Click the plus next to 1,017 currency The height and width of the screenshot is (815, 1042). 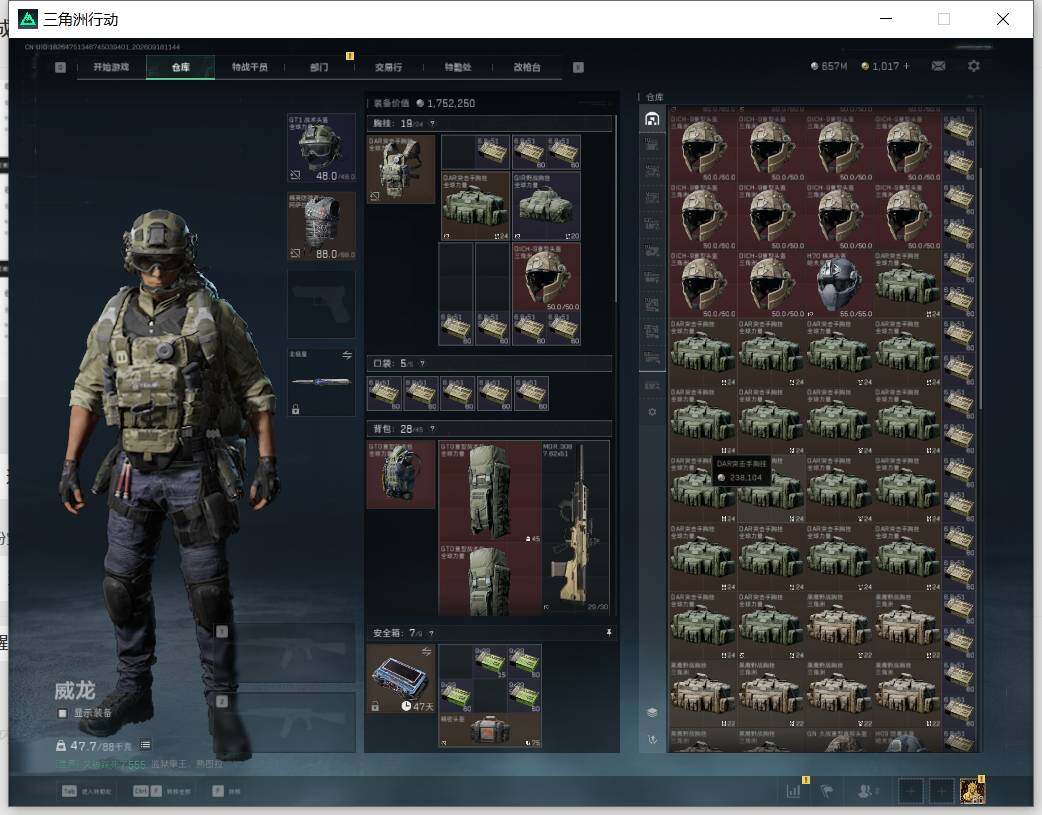tap(906, 66)
